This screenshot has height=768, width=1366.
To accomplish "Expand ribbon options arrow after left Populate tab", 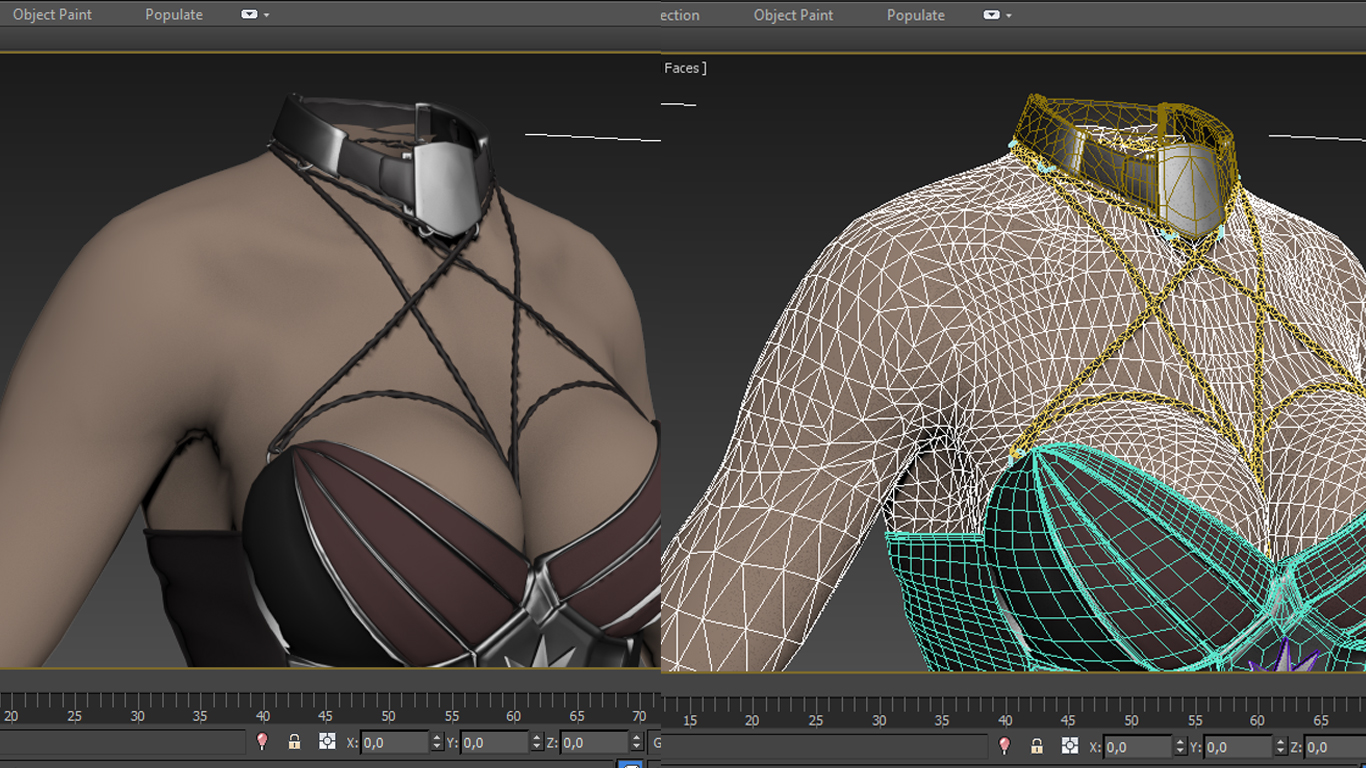I will pyautogui.click(x=267, y=16).
